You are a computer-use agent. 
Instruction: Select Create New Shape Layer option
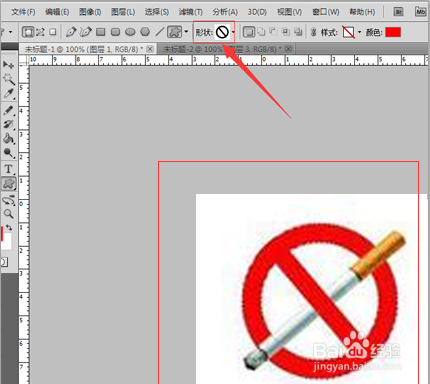pos(249,32)
